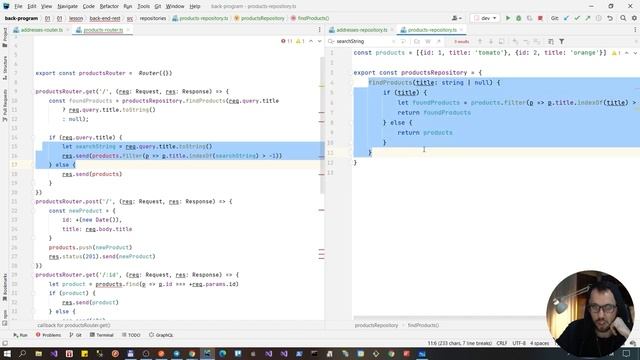Click the findProducts() breadcrumb below right editor
The width and height of the screenshot is (640, 360).
(x=423, y=325)
